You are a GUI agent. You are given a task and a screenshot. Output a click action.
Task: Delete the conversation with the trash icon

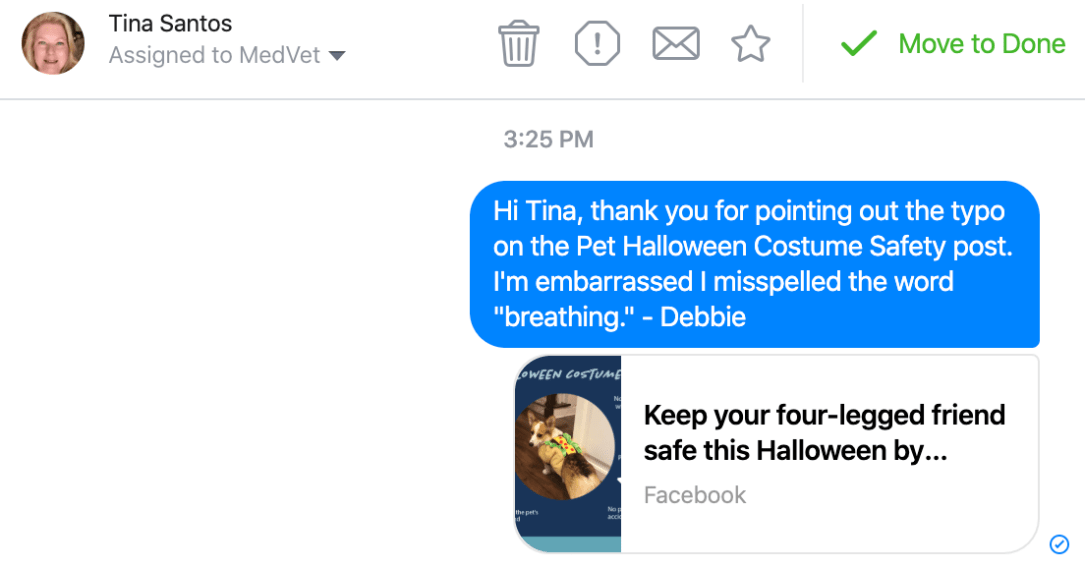519,44
